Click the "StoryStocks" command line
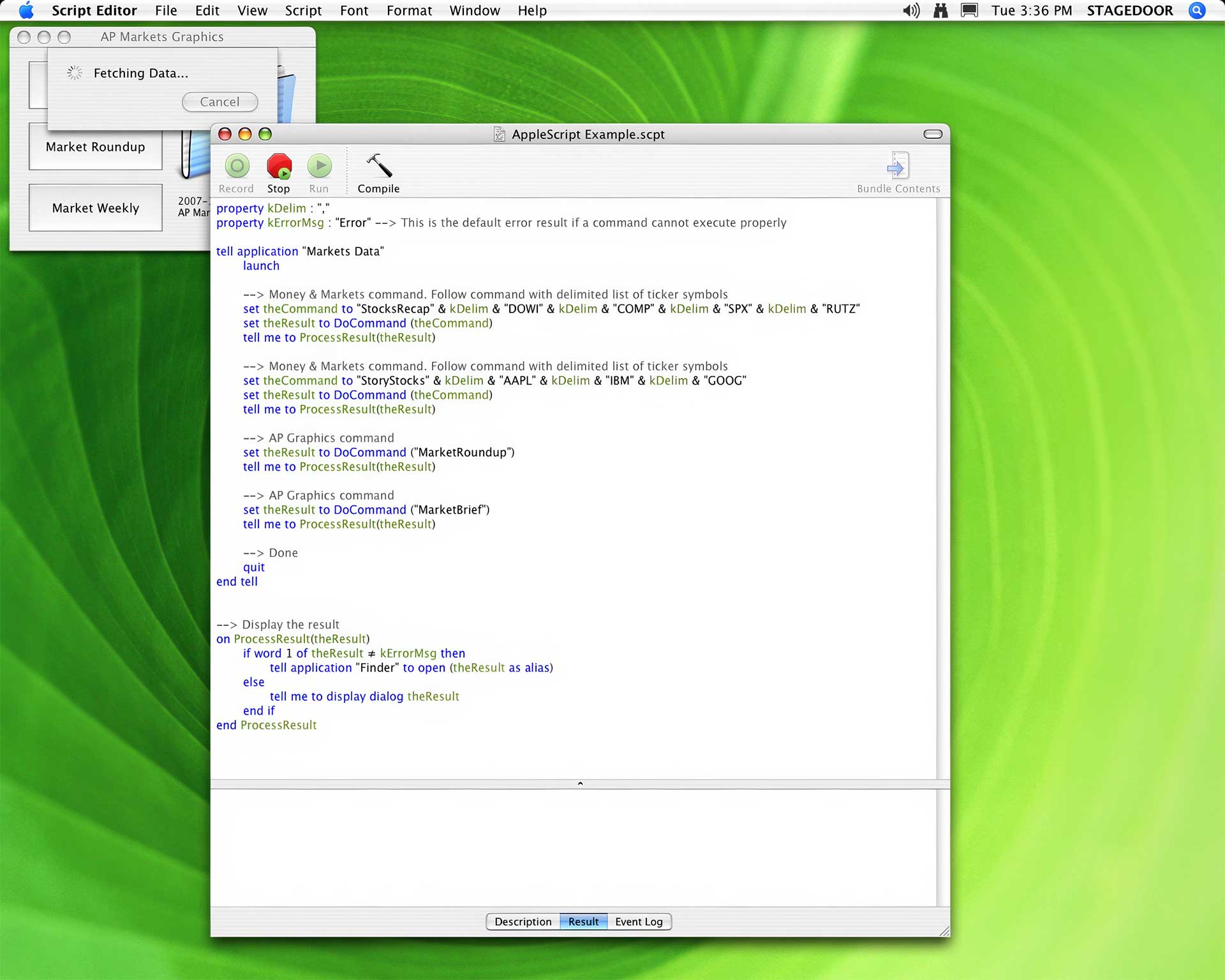1225x980 pixels. 494,380
